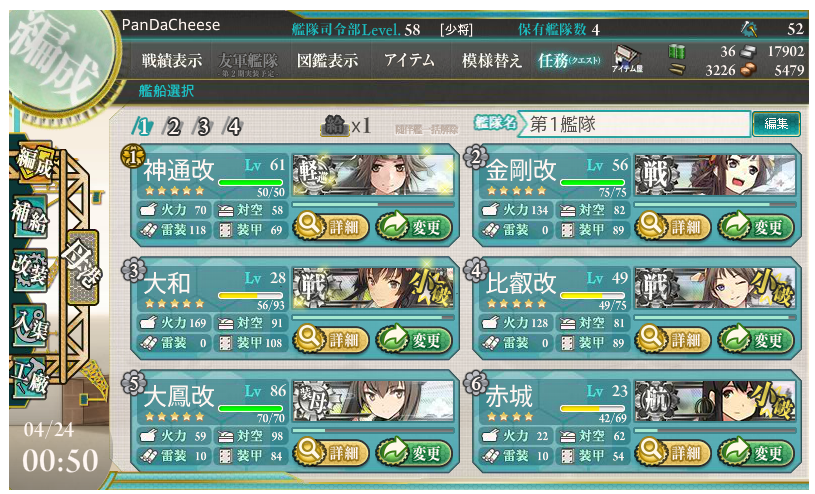
Task: Click the 編集 edit fleet name button
Action: 776,124
